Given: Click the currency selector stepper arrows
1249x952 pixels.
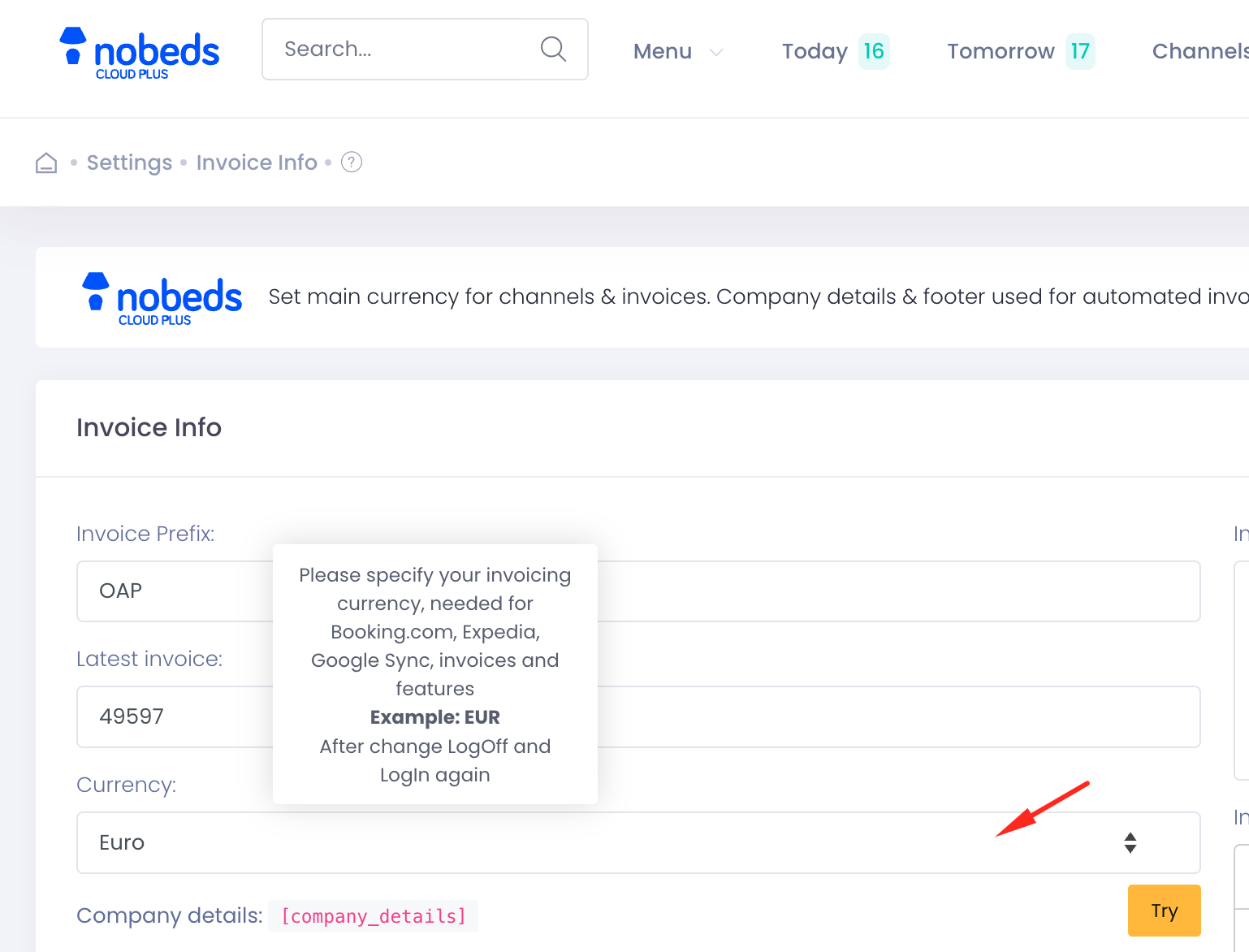Looking at the screenshot, I should point(1130,842).
